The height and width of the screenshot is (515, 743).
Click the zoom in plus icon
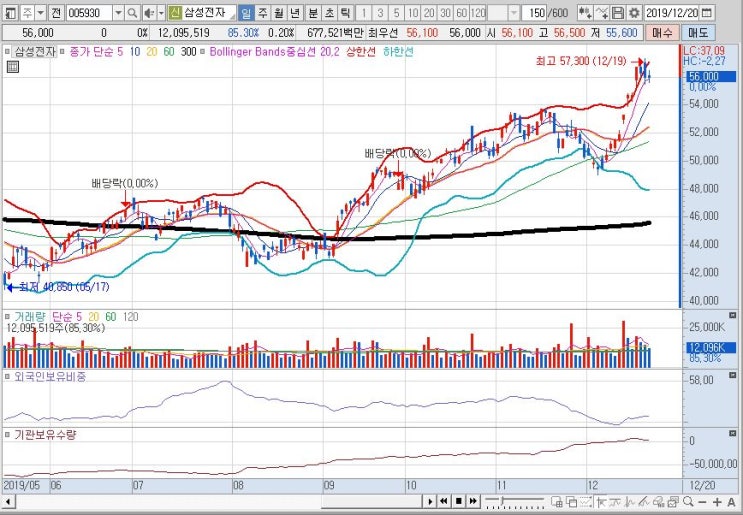click(717, 502)
